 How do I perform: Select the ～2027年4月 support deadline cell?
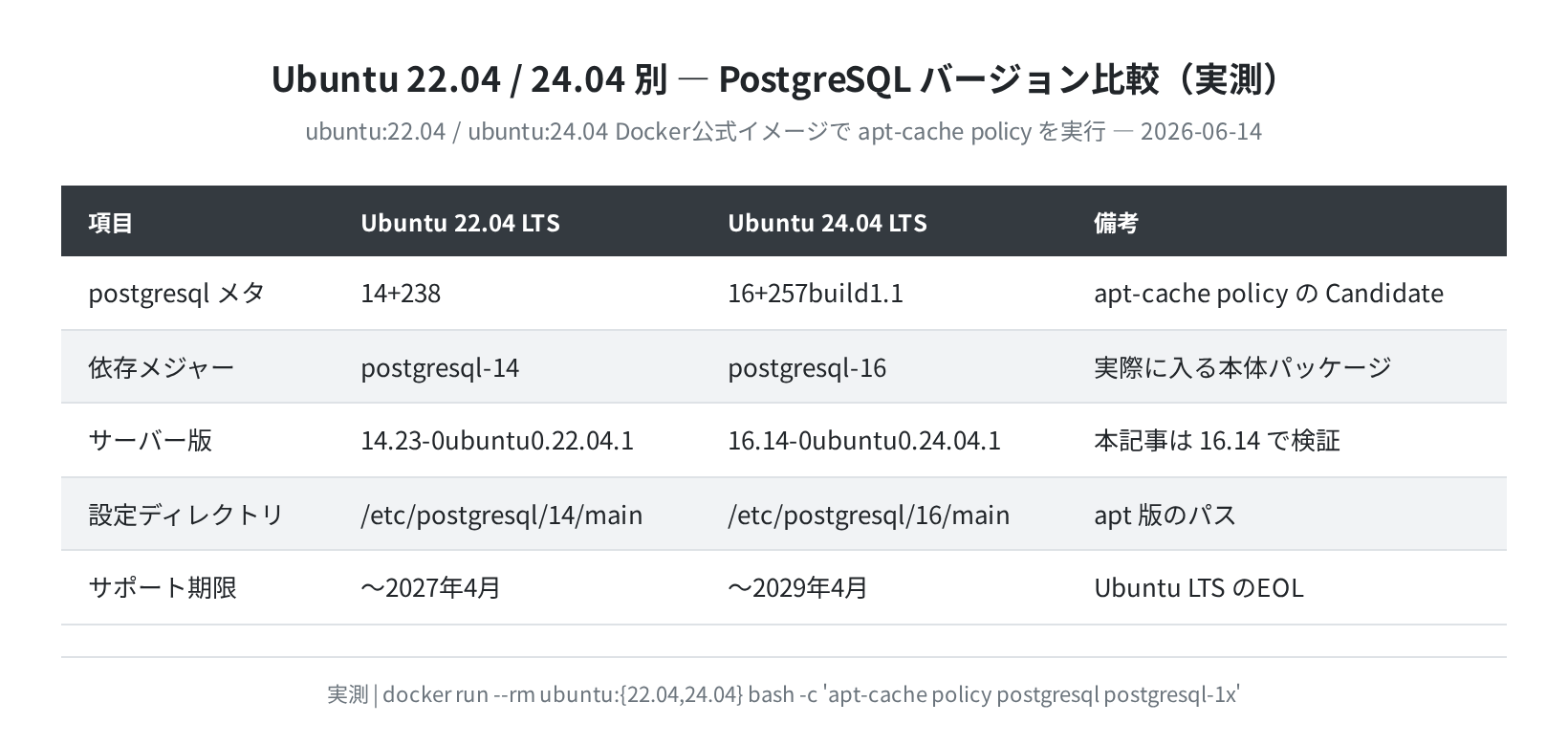(x=431, y=587)
